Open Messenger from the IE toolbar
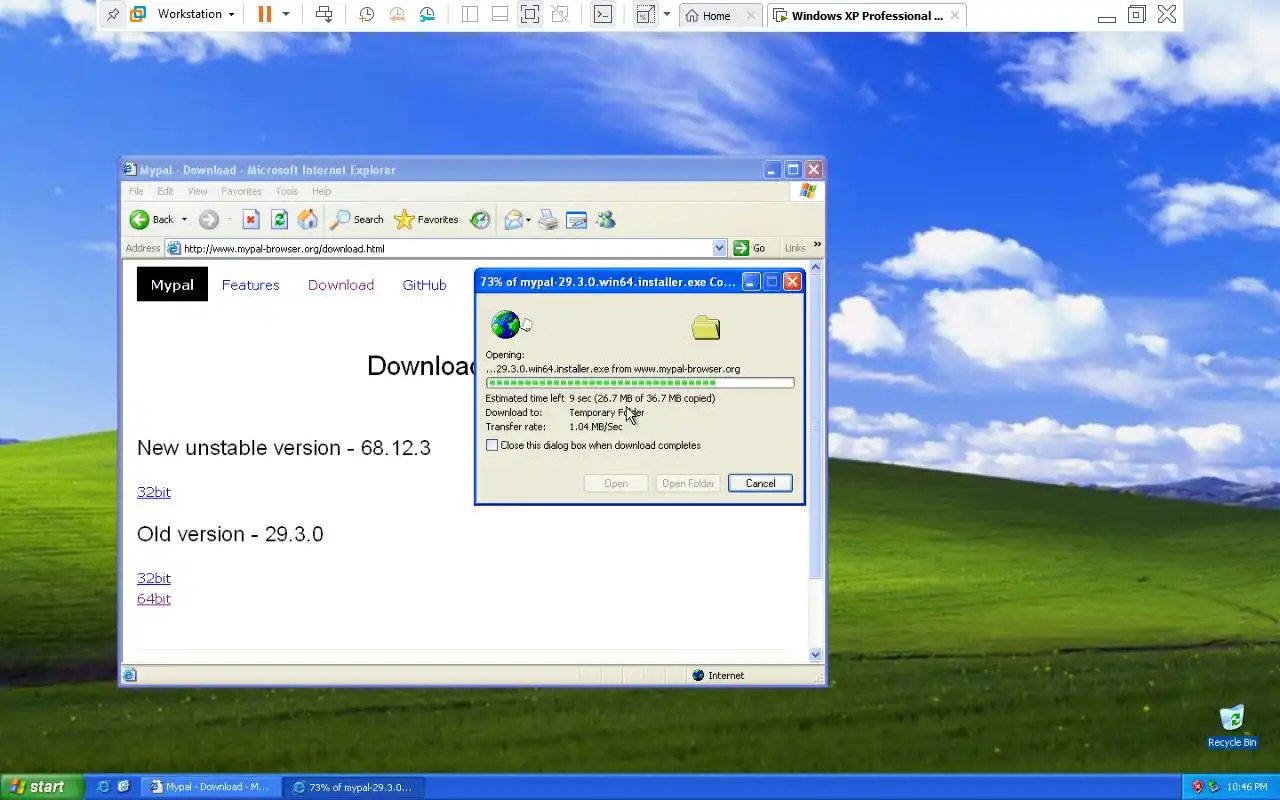 click(605, 220)
